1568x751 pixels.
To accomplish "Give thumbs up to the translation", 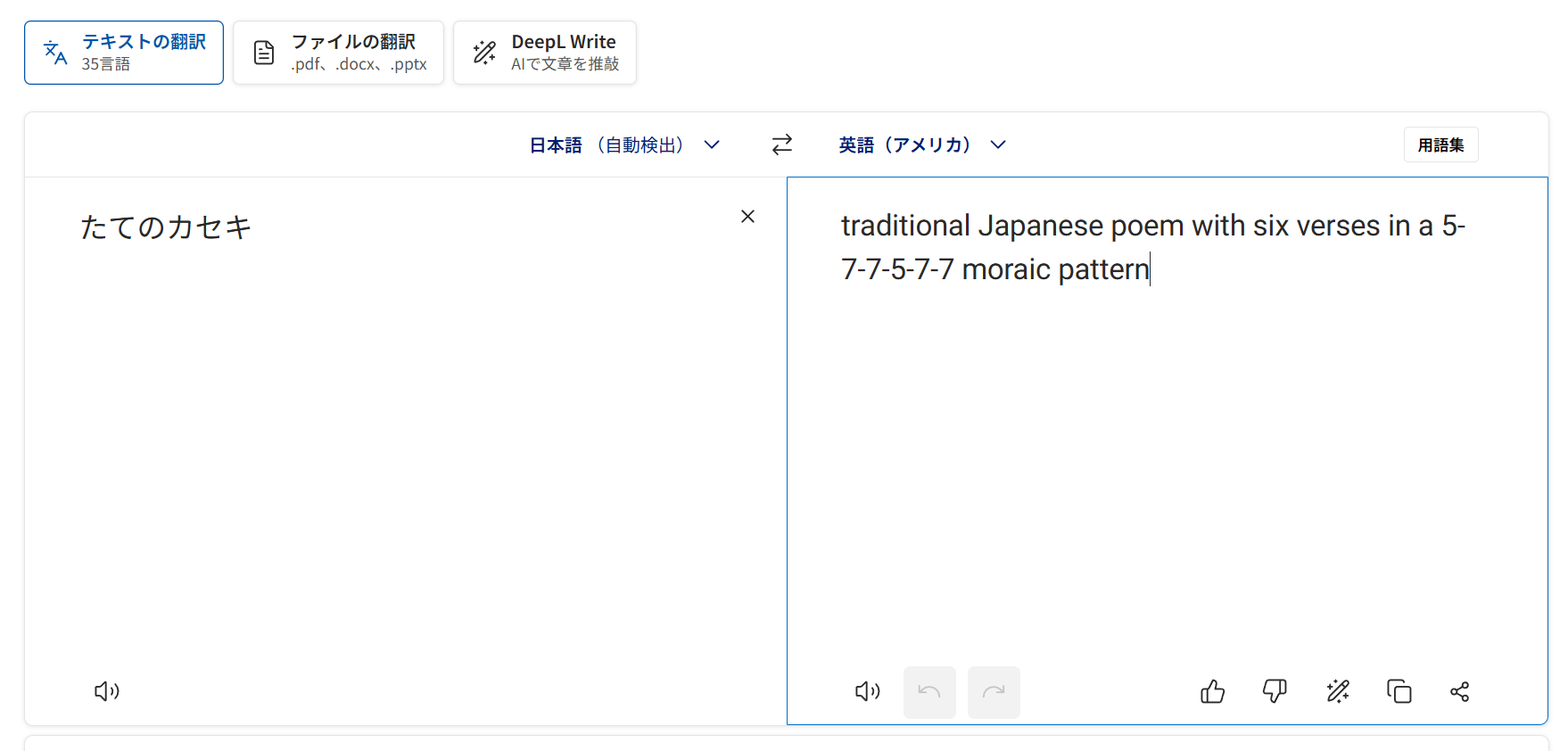I will (x=1212, y=691).
